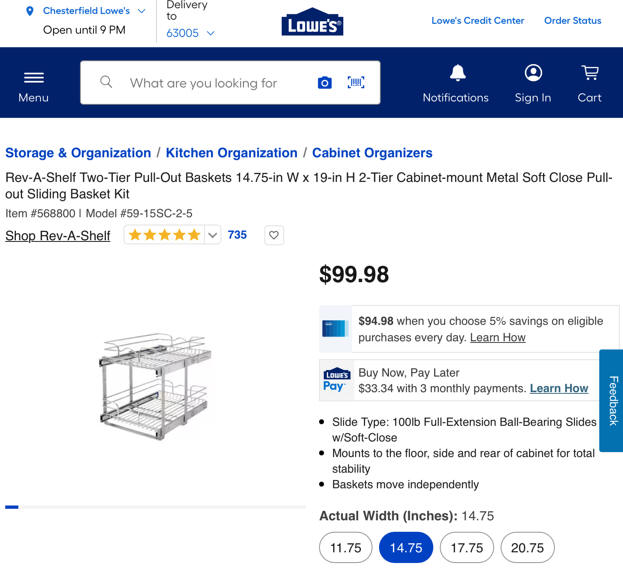Expand the star ratings breakdown chevron
Image resolution: width=623 pixels, height=569 pixels.
tap(213, 235)
